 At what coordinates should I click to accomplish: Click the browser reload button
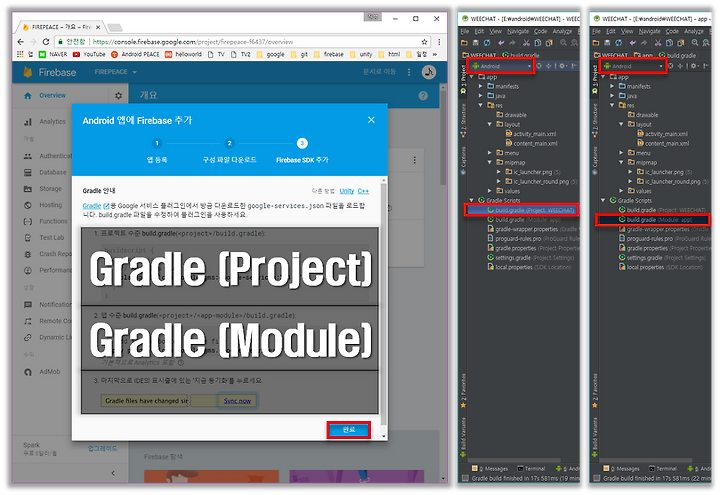tap(45, 42)
